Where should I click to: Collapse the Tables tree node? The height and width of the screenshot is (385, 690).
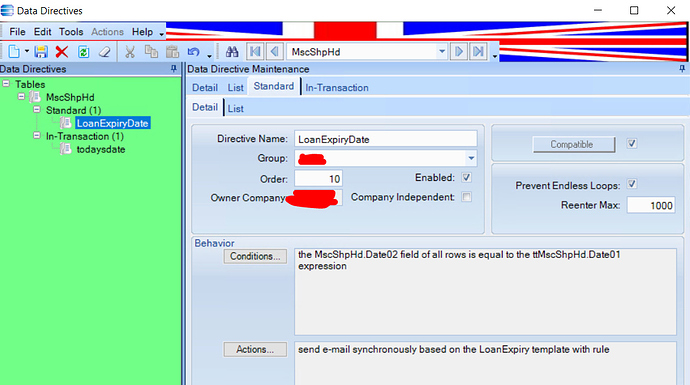(x=6, y=84)
